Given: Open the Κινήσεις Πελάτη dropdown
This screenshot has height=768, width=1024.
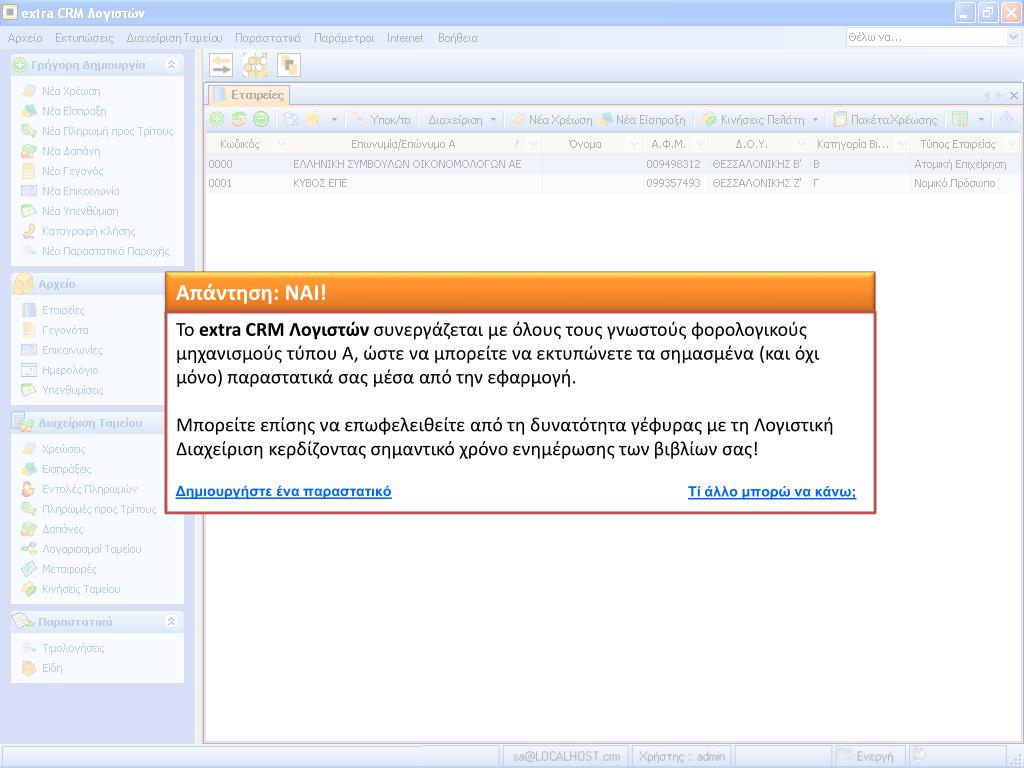Looking at the screenshot, I should [760, 120].
